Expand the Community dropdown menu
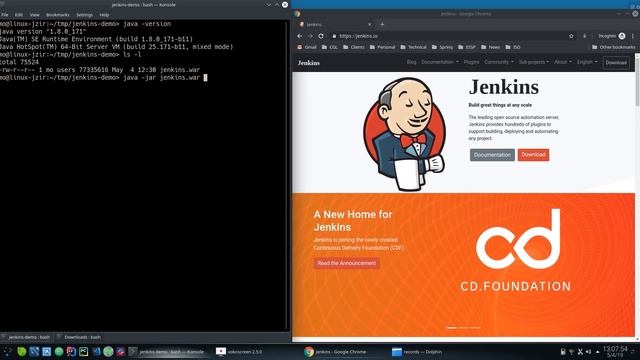 (x=499, y=62)
